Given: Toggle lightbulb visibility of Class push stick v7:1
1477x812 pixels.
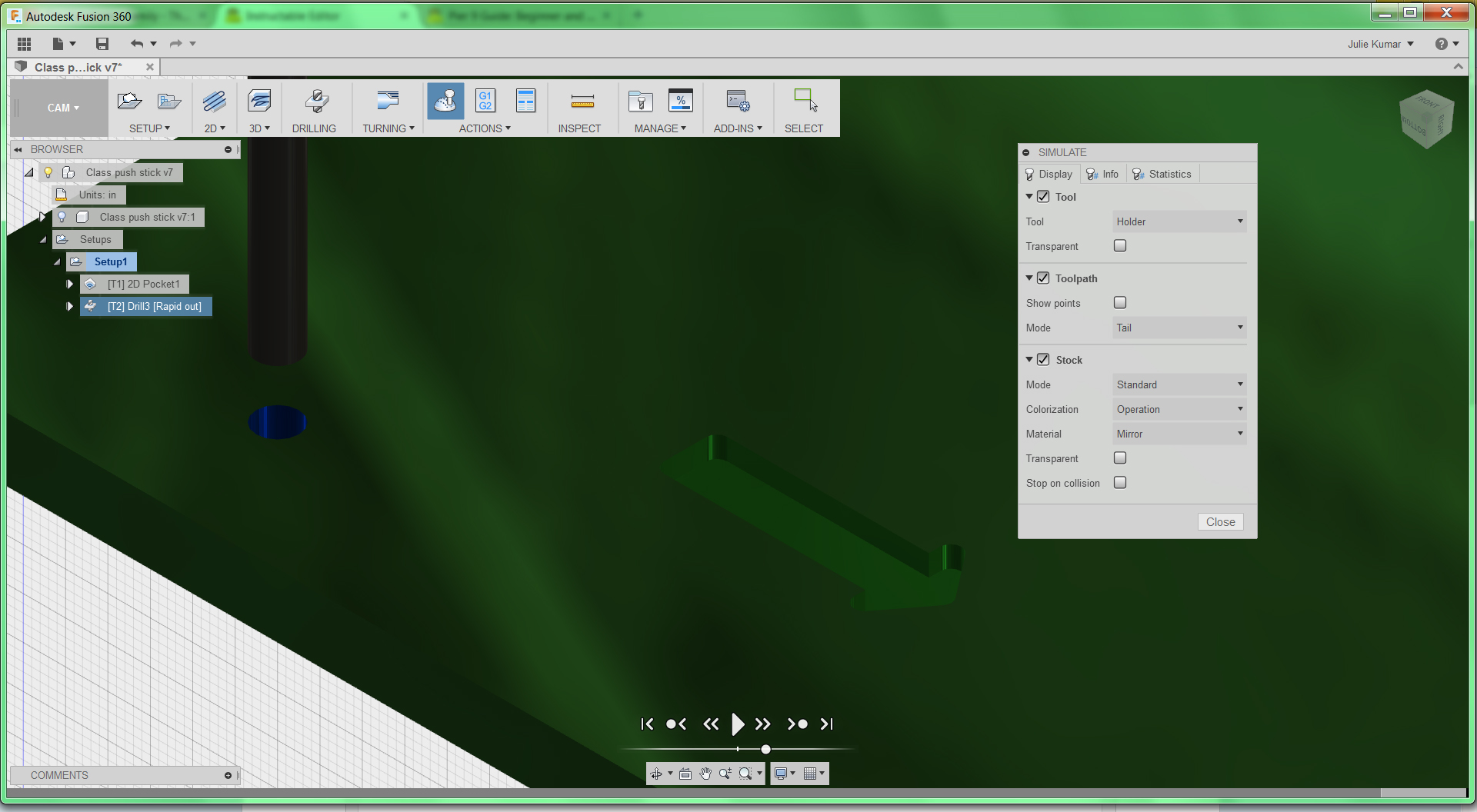Looking at the screenshot, I should tap(62, 217).
